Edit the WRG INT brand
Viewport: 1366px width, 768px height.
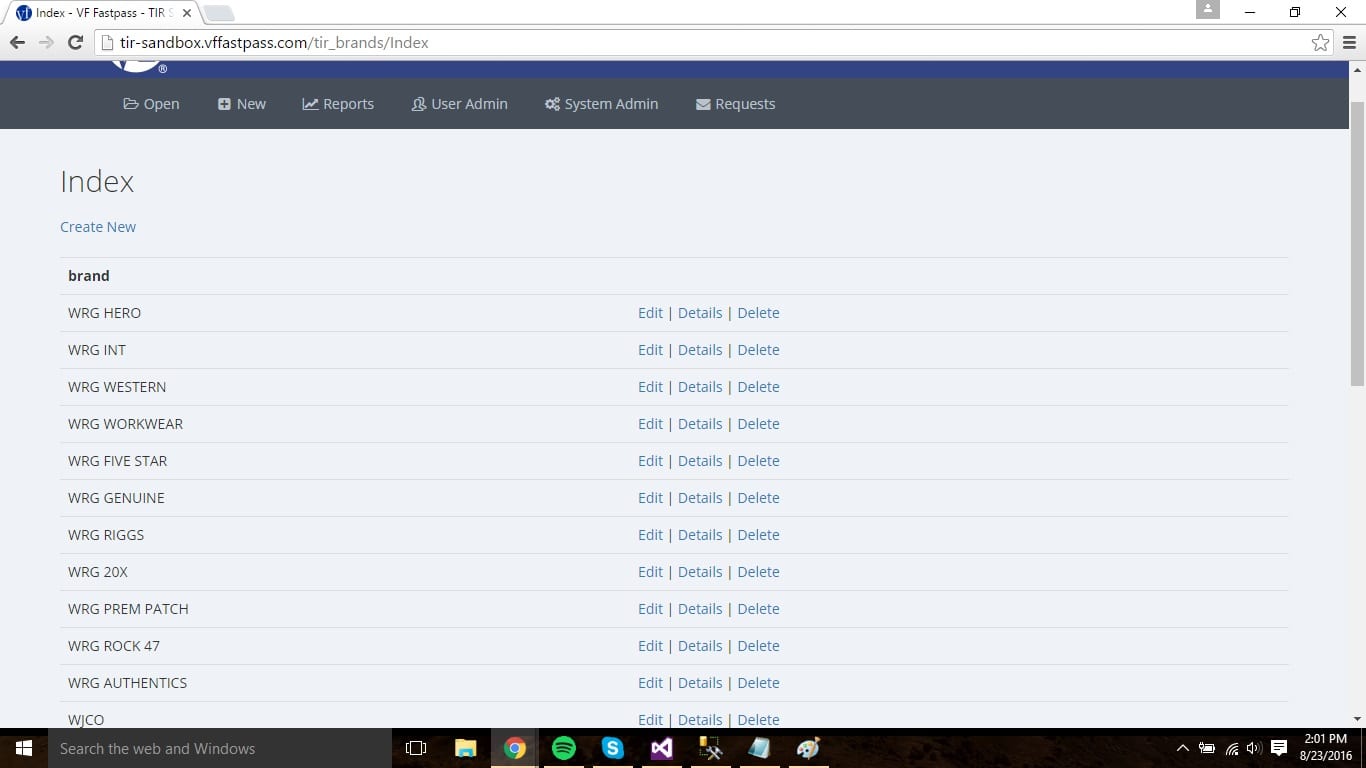(650, 350)
